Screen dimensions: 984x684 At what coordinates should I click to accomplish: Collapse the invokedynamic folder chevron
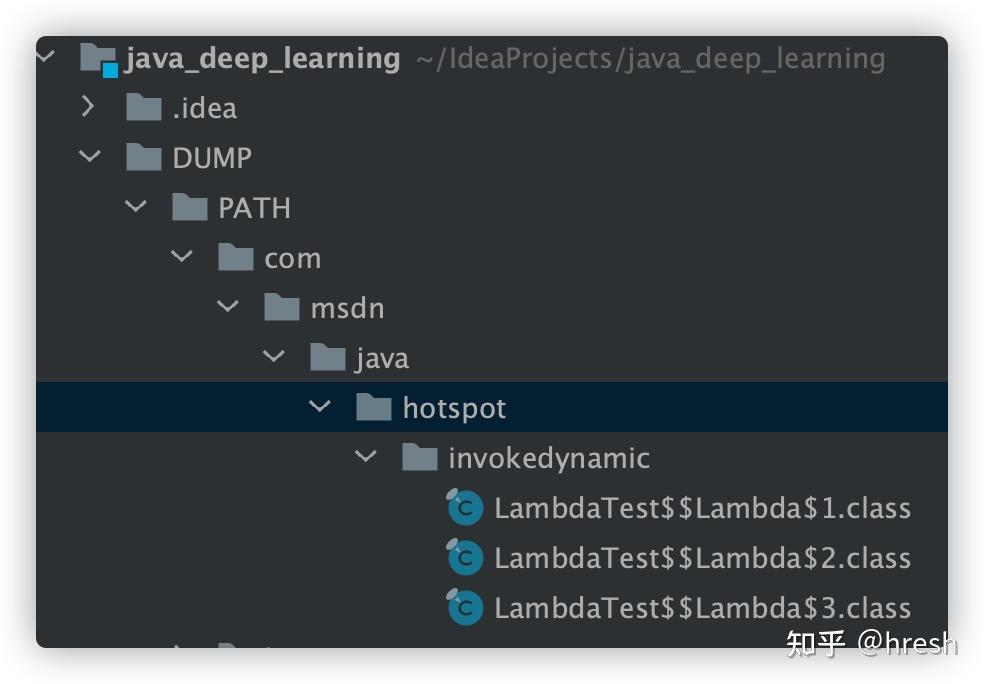tap(366, 457)
